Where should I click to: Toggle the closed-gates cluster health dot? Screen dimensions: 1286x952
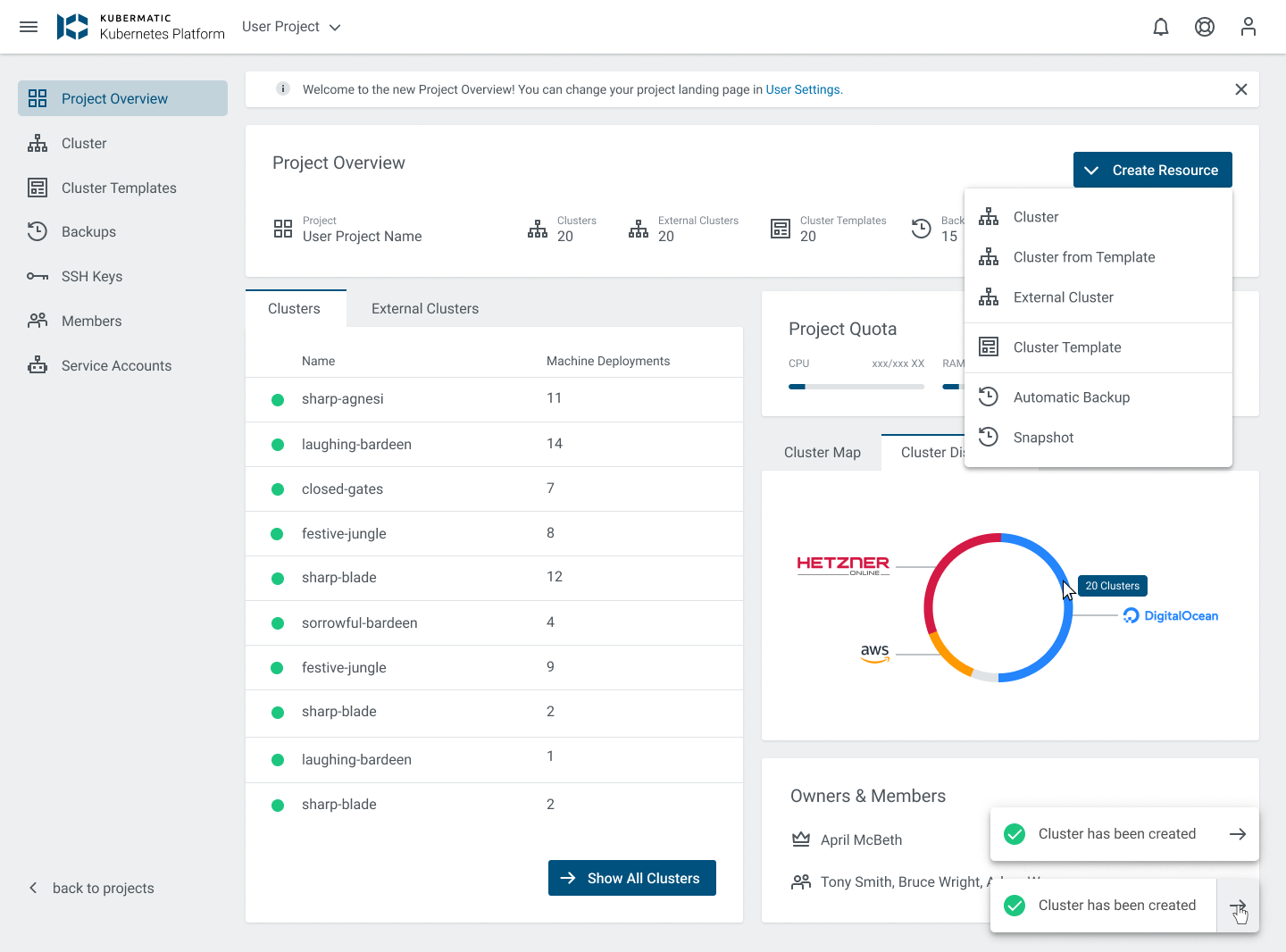[x=278, y=489]
